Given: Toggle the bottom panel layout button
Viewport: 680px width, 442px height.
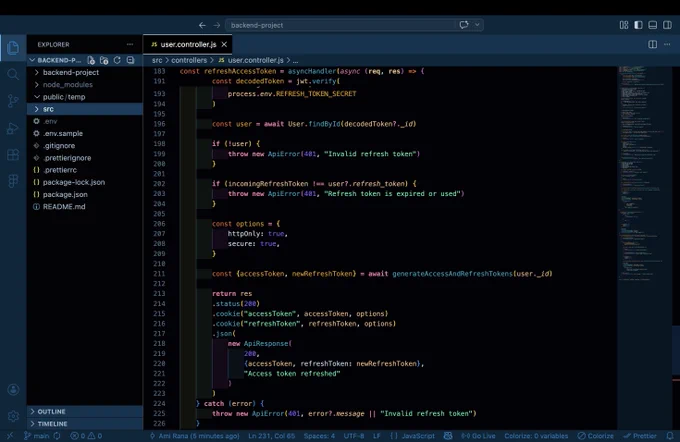Looking at the screenshot, I should [653, 25].
